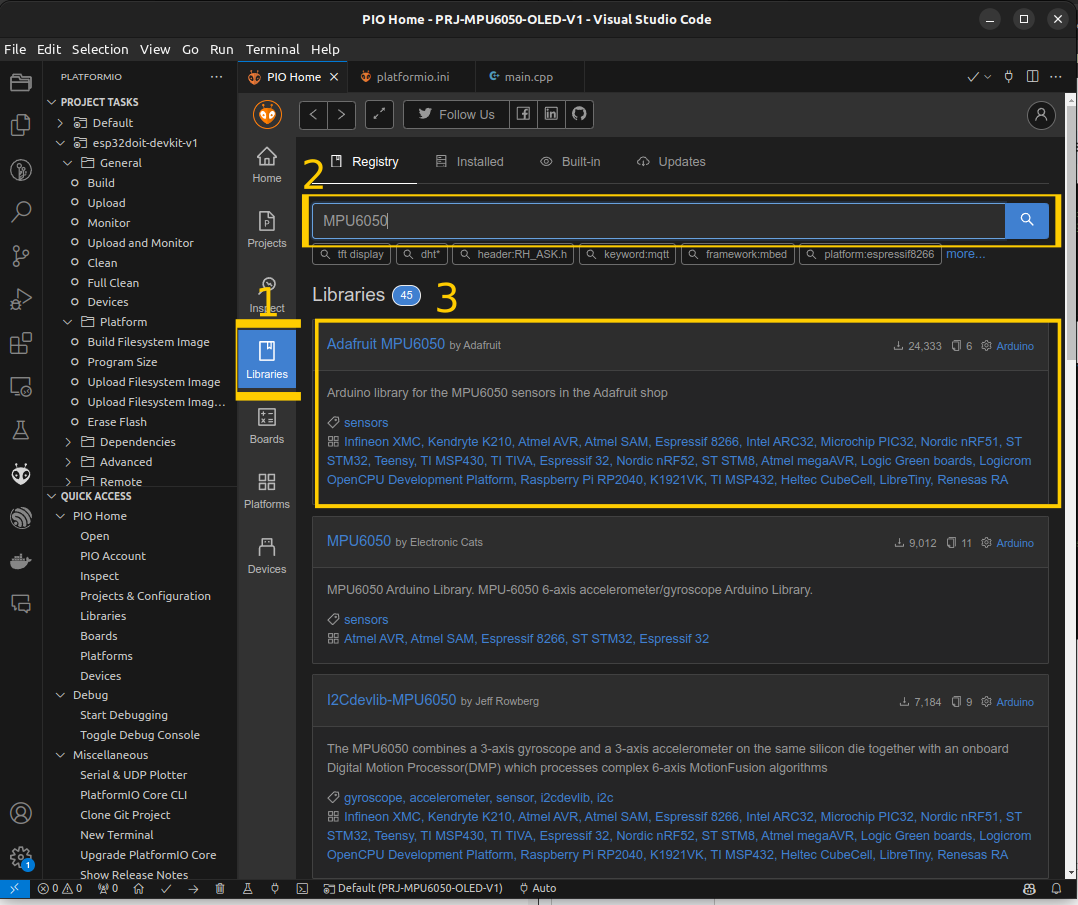Click the Clean trash icon in status bar
The height and width of the screenshot is (905, 1078).
pos(220,888)
